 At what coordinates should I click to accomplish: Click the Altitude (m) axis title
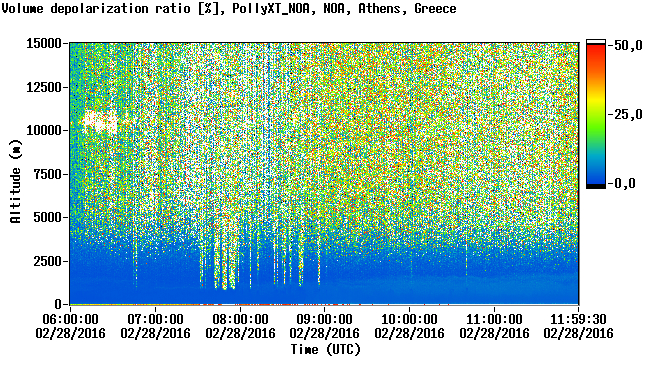click(x=16, y=181)
